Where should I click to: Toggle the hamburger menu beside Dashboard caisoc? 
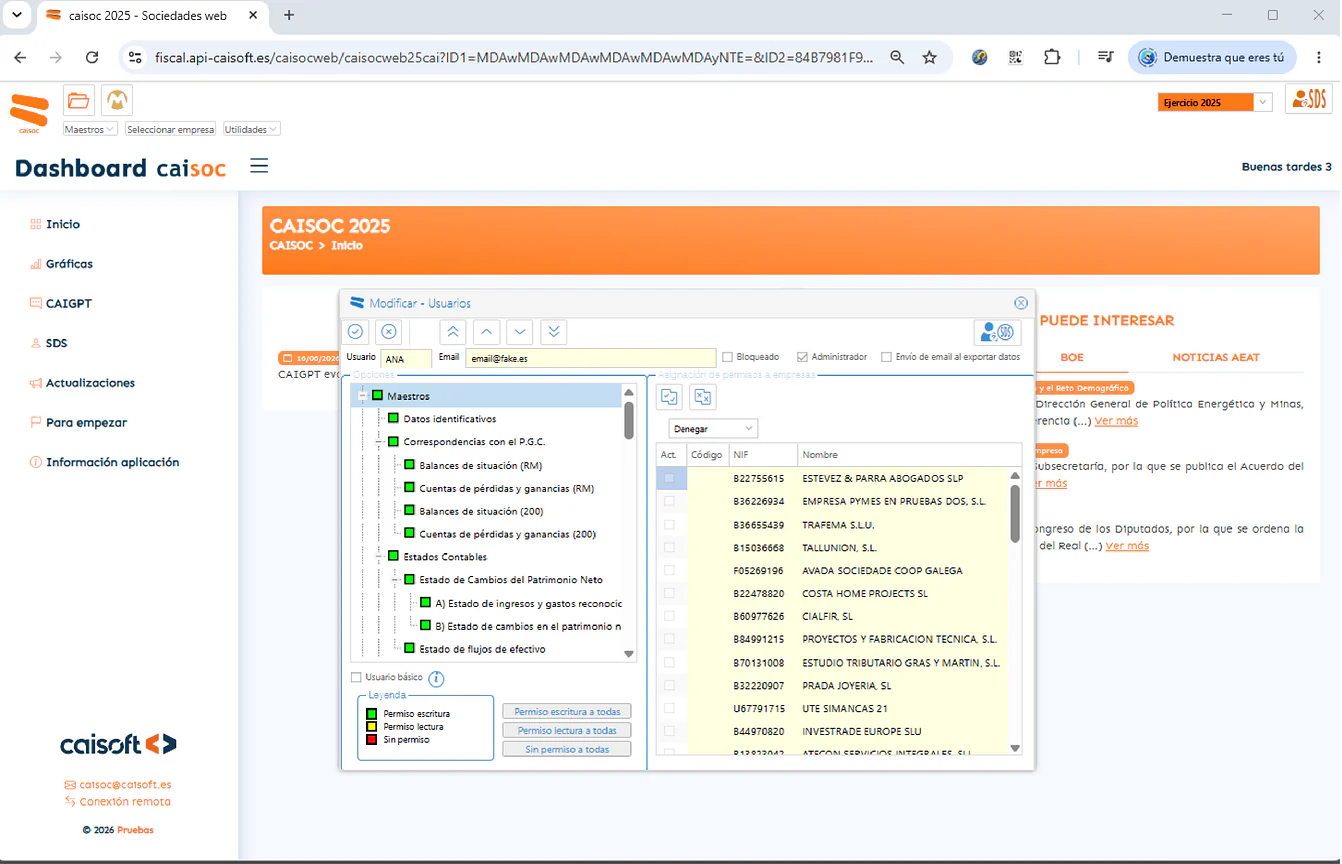tap(259, 166)
